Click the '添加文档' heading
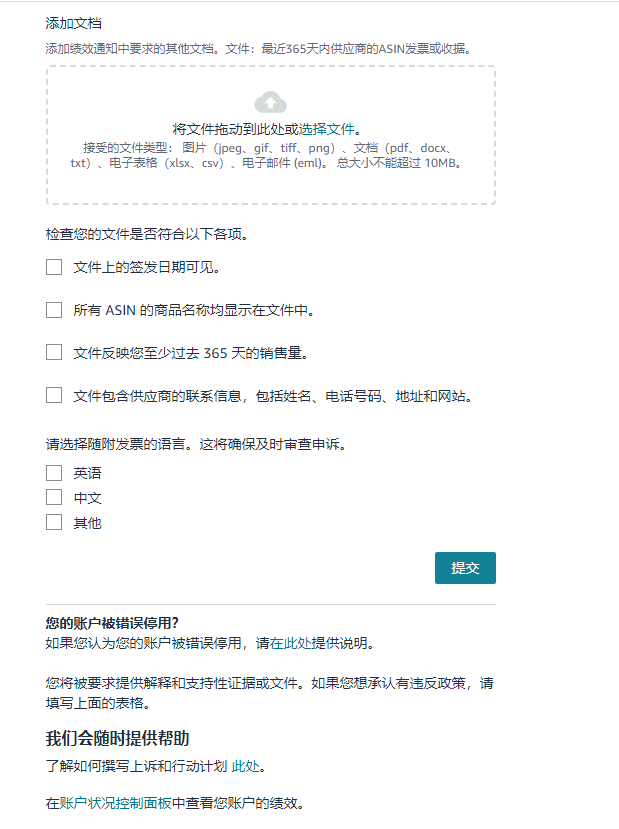 tap(73, 23)
